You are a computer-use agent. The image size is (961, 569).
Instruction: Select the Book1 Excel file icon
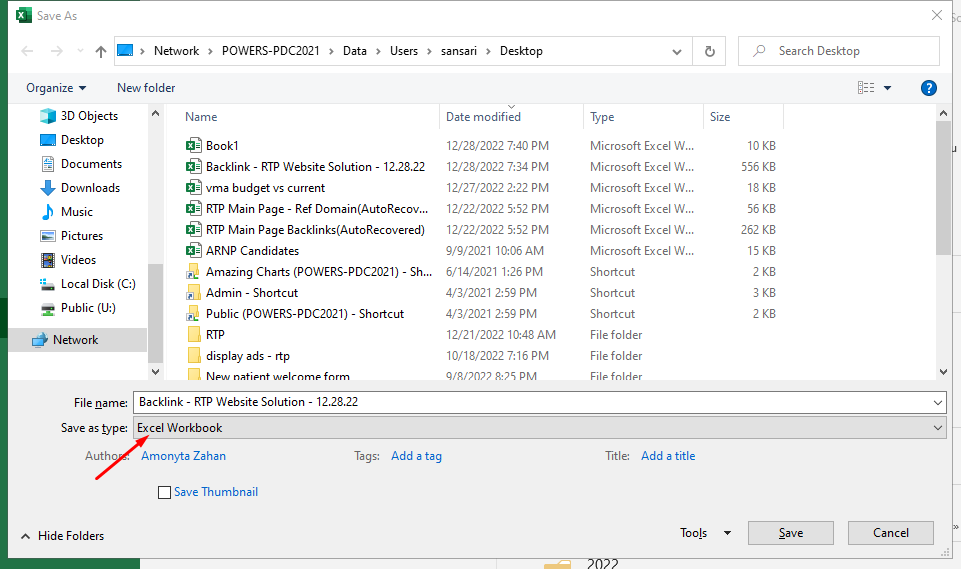(x=193, y=145)
